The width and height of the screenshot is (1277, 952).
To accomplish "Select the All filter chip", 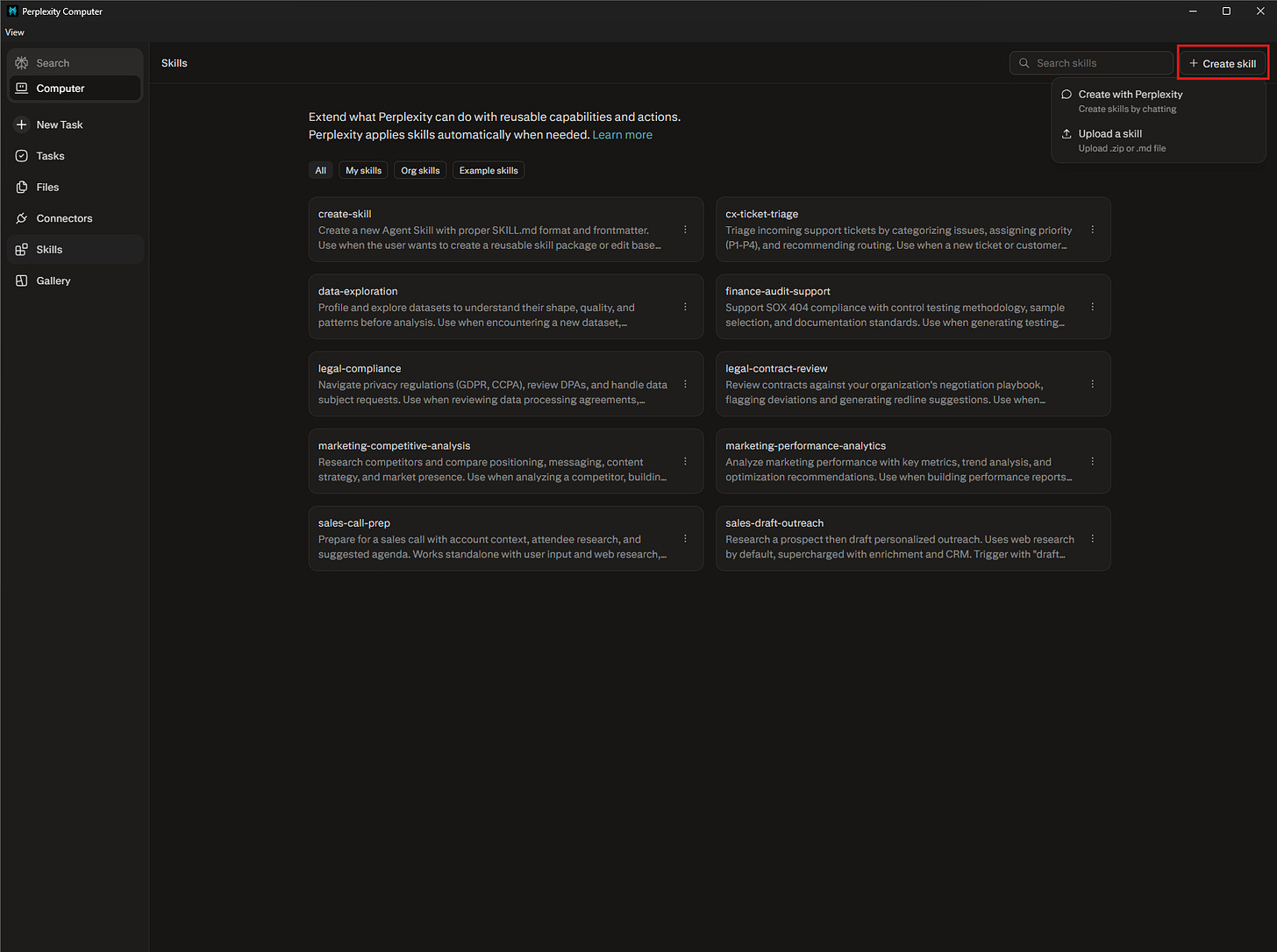I will (321, 170).
